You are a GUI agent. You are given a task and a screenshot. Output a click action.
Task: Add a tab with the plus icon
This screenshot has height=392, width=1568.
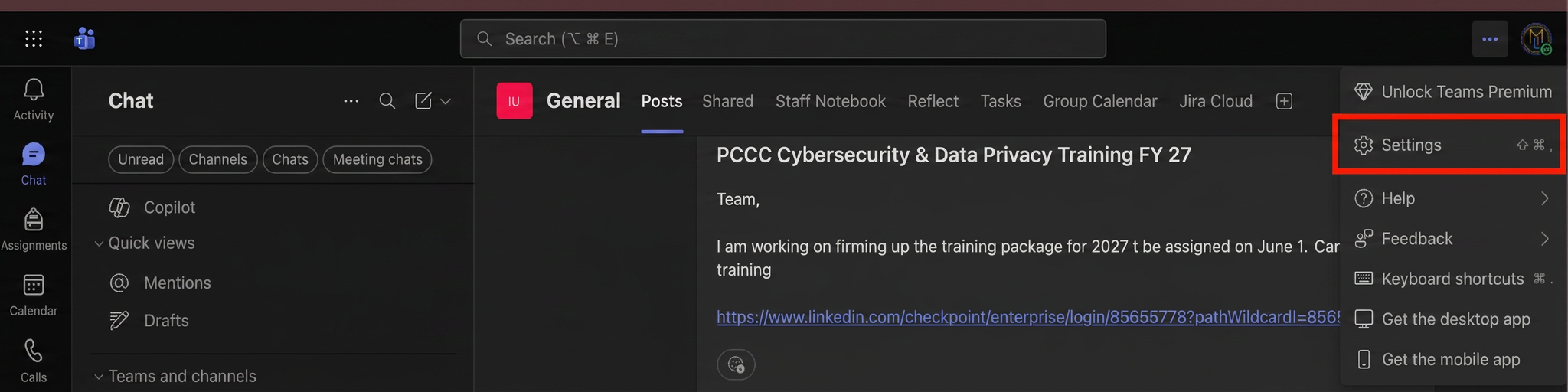(1285, 101)
